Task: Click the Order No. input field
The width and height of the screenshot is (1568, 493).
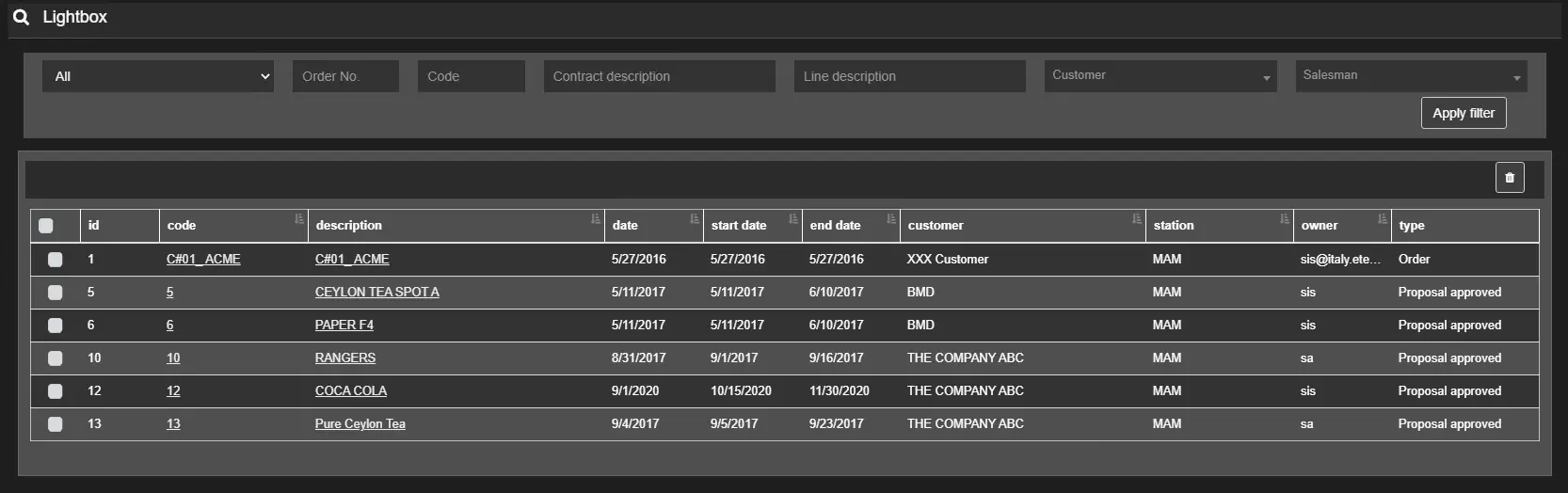Action: [345, 76]
